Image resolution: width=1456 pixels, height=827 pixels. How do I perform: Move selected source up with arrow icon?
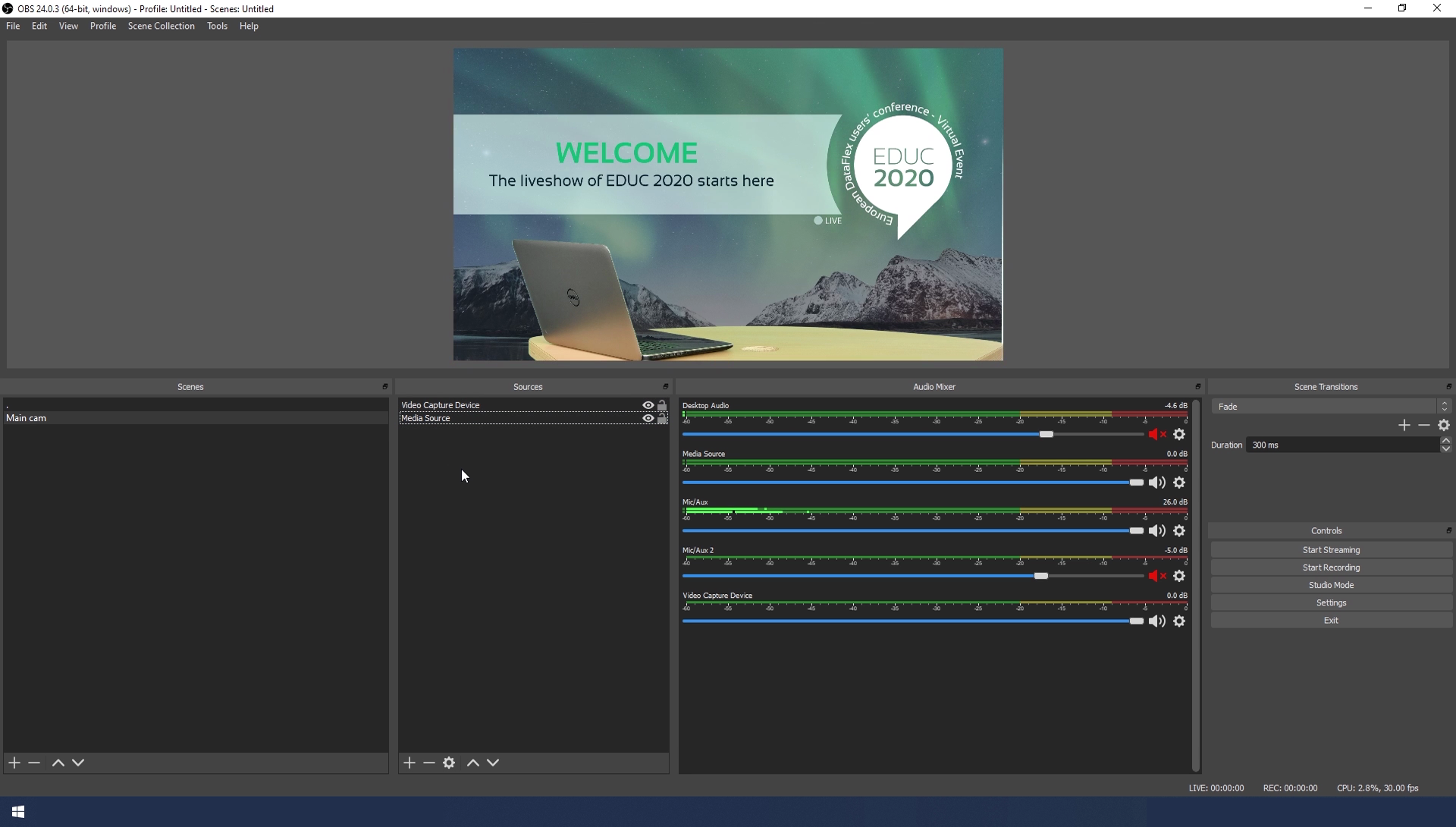coord(473,763)
